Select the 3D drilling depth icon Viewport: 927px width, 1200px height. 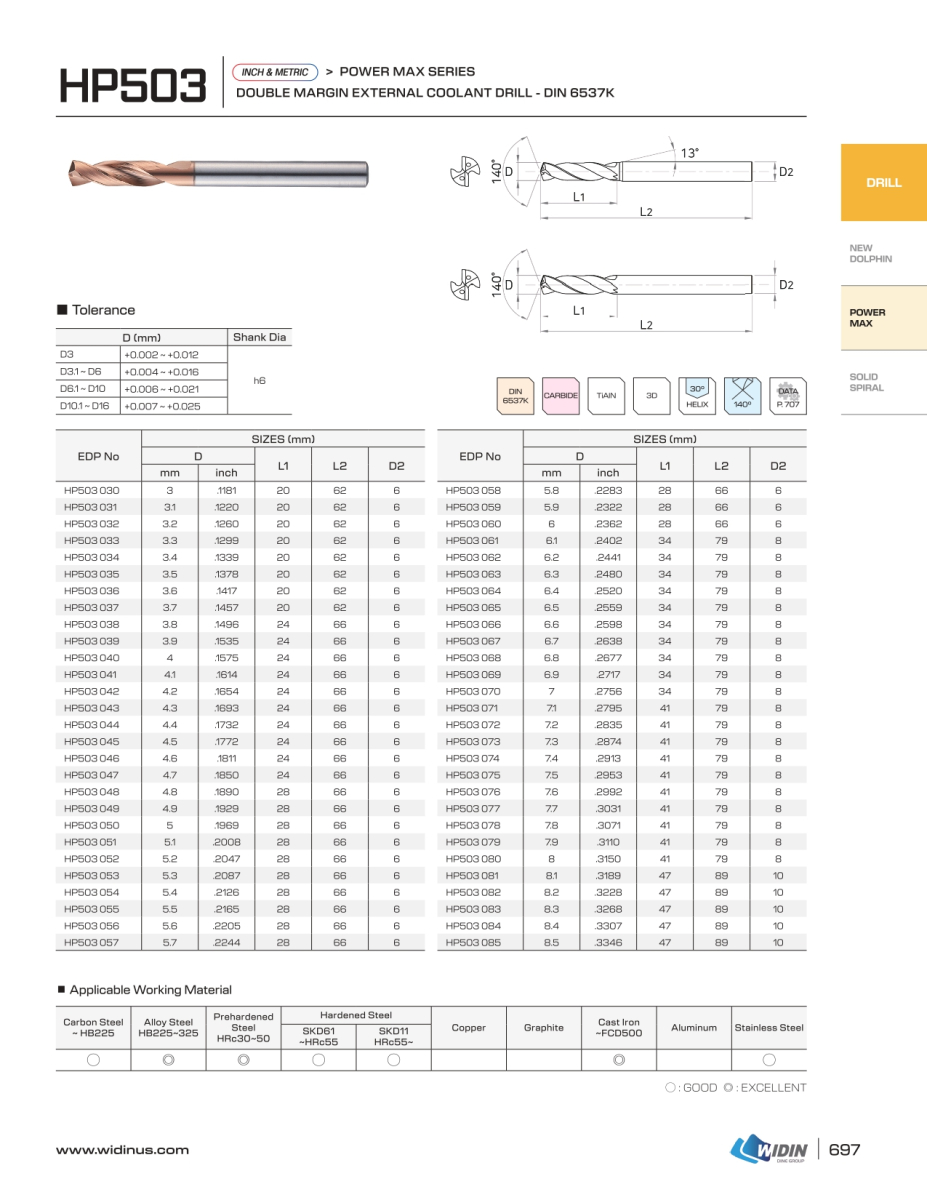(651, 396)
